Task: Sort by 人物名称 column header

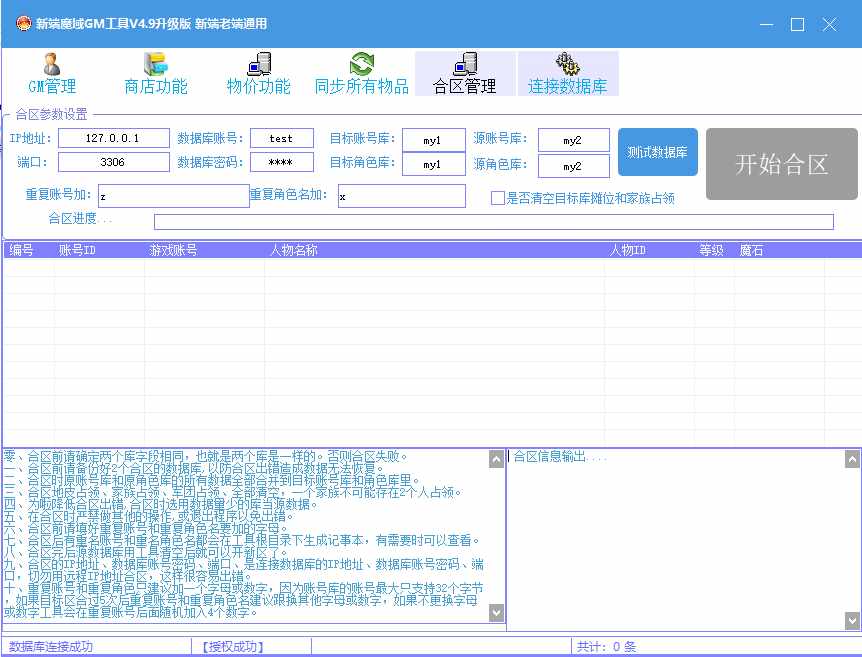Action: point(294,250)
